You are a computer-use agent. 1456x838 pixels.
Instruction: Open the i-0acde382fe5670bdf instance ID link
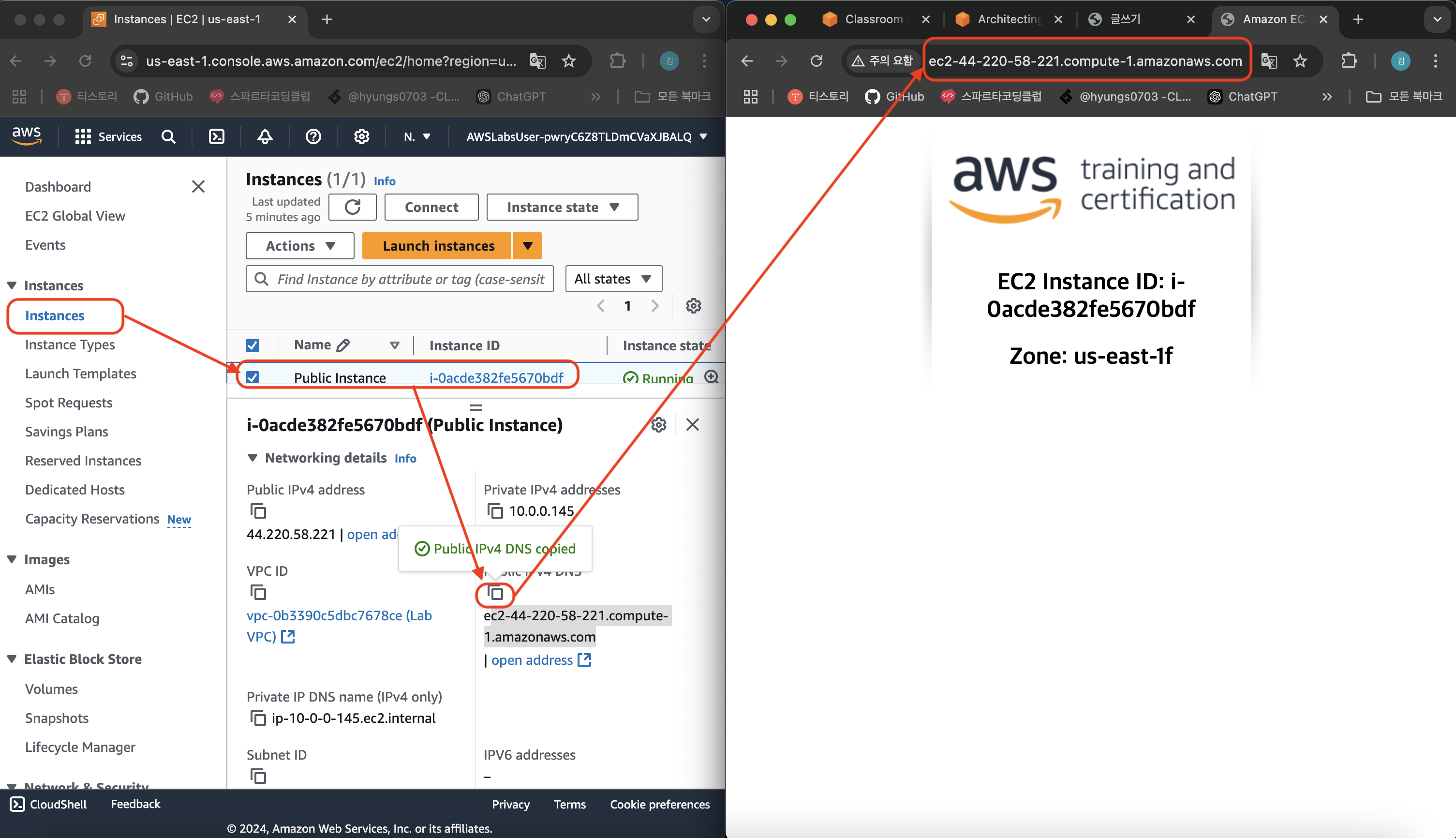click(x=496, y=377)
